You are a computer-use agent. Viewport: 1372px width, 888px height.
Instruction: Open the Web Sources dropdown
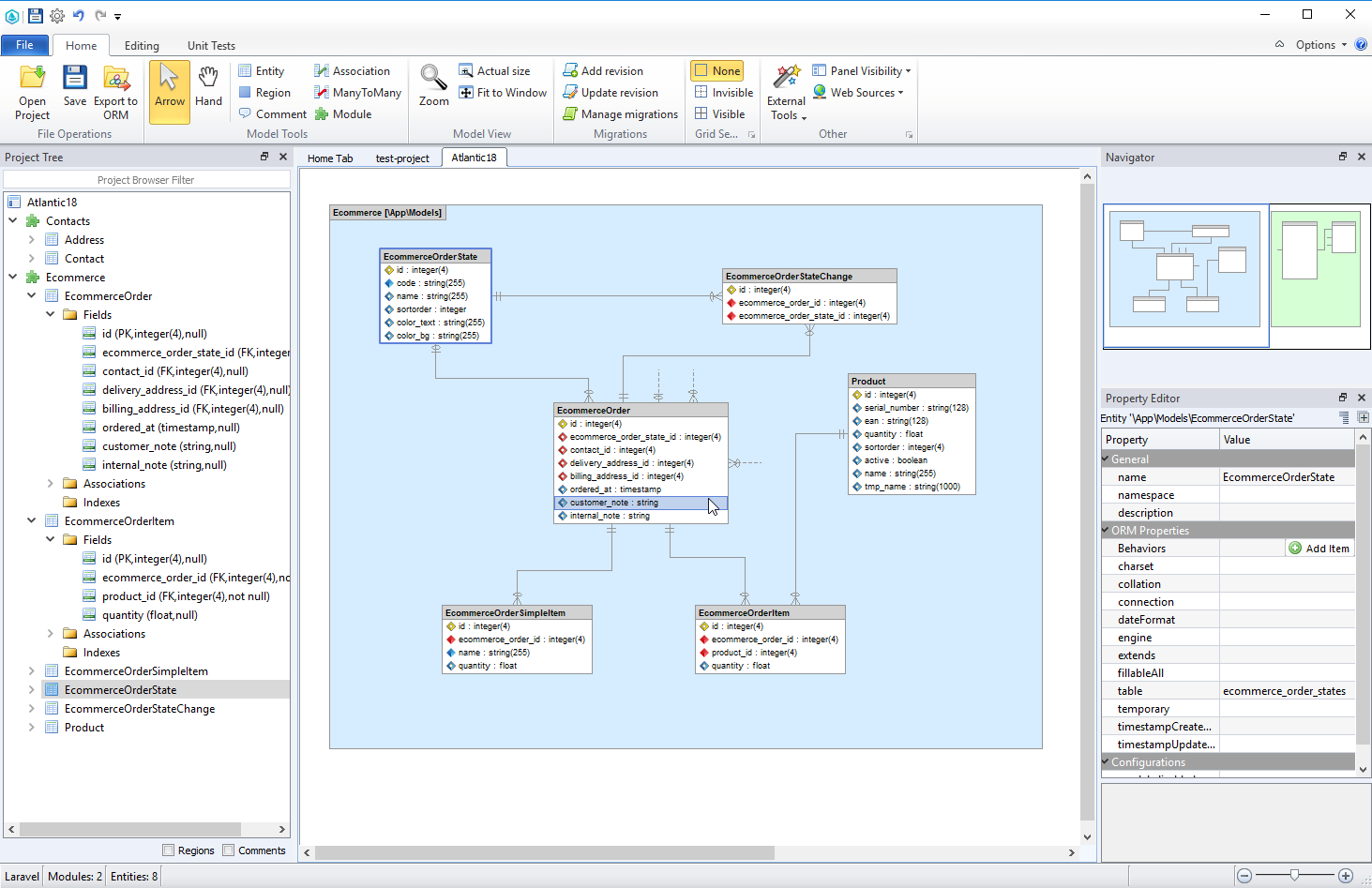[859, 92]
